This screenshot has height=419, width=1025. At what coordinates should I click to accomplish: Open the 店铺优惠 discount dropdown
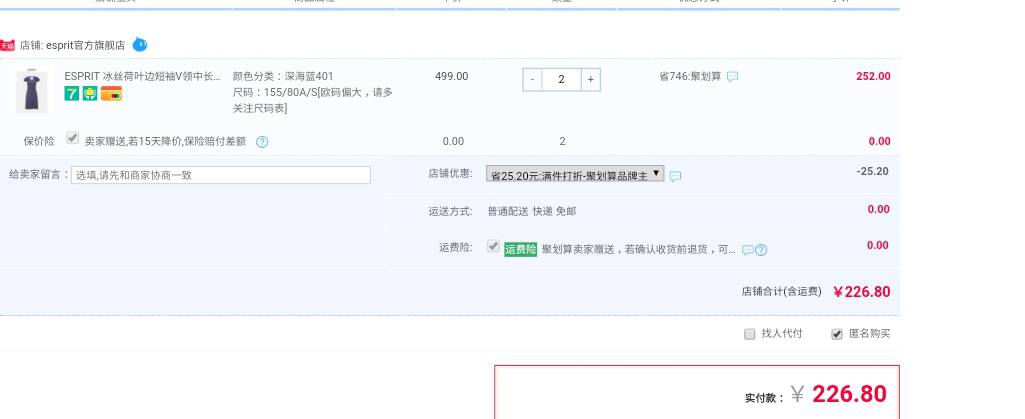click(575, 174)
